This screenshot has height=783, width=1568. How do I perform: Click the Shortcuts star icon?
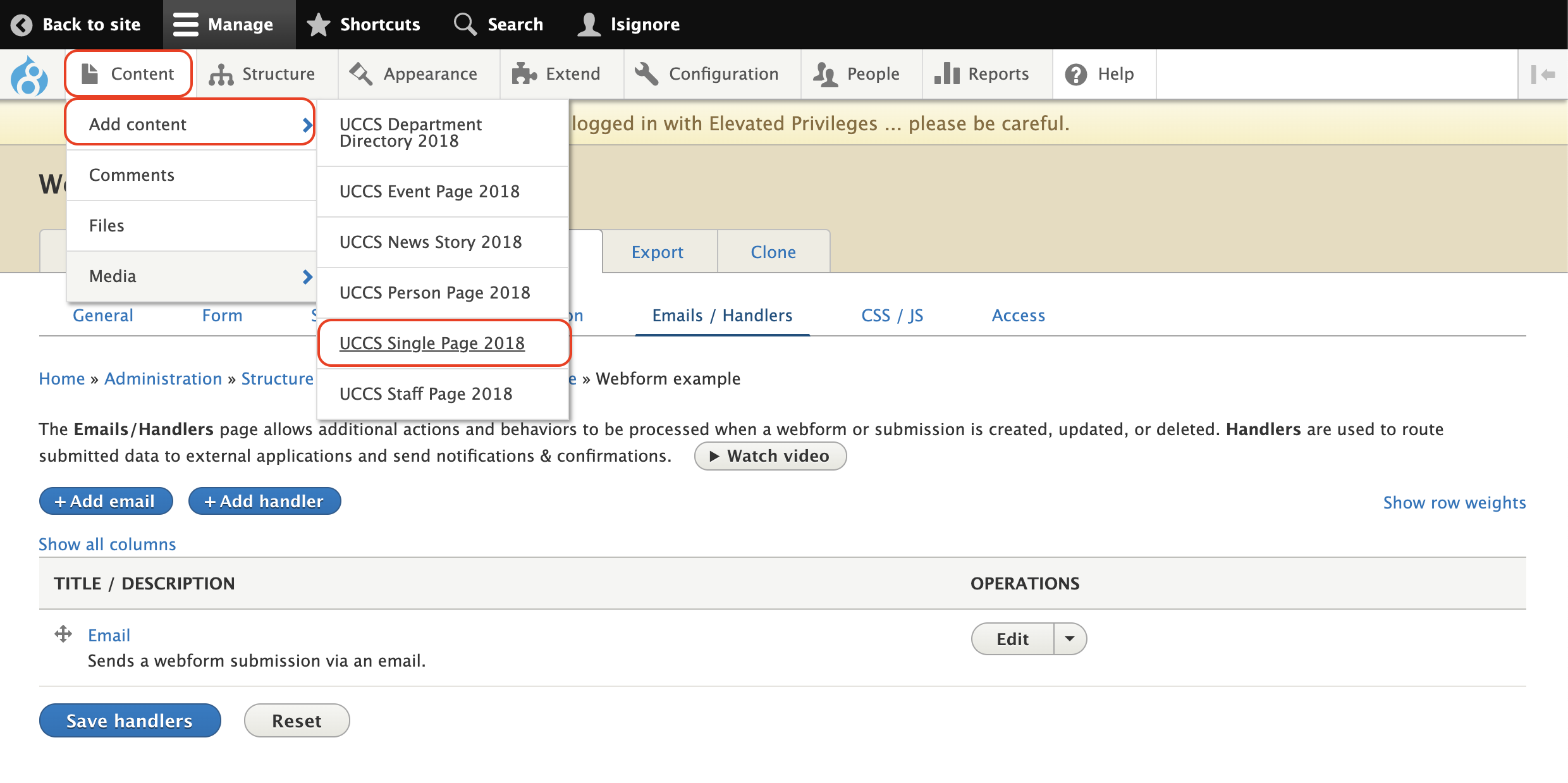(319, 25)
